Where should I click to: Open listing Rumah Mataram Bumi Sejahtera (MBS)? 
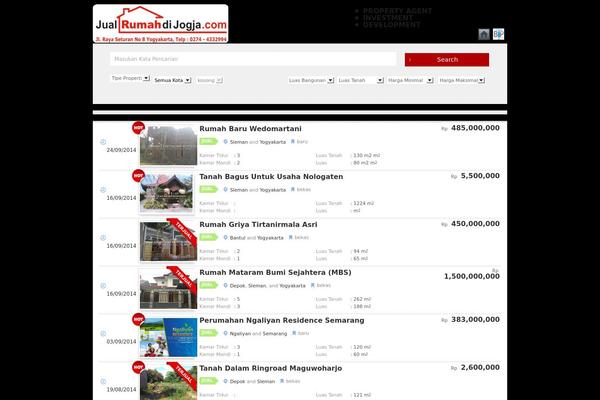(275, 272)
